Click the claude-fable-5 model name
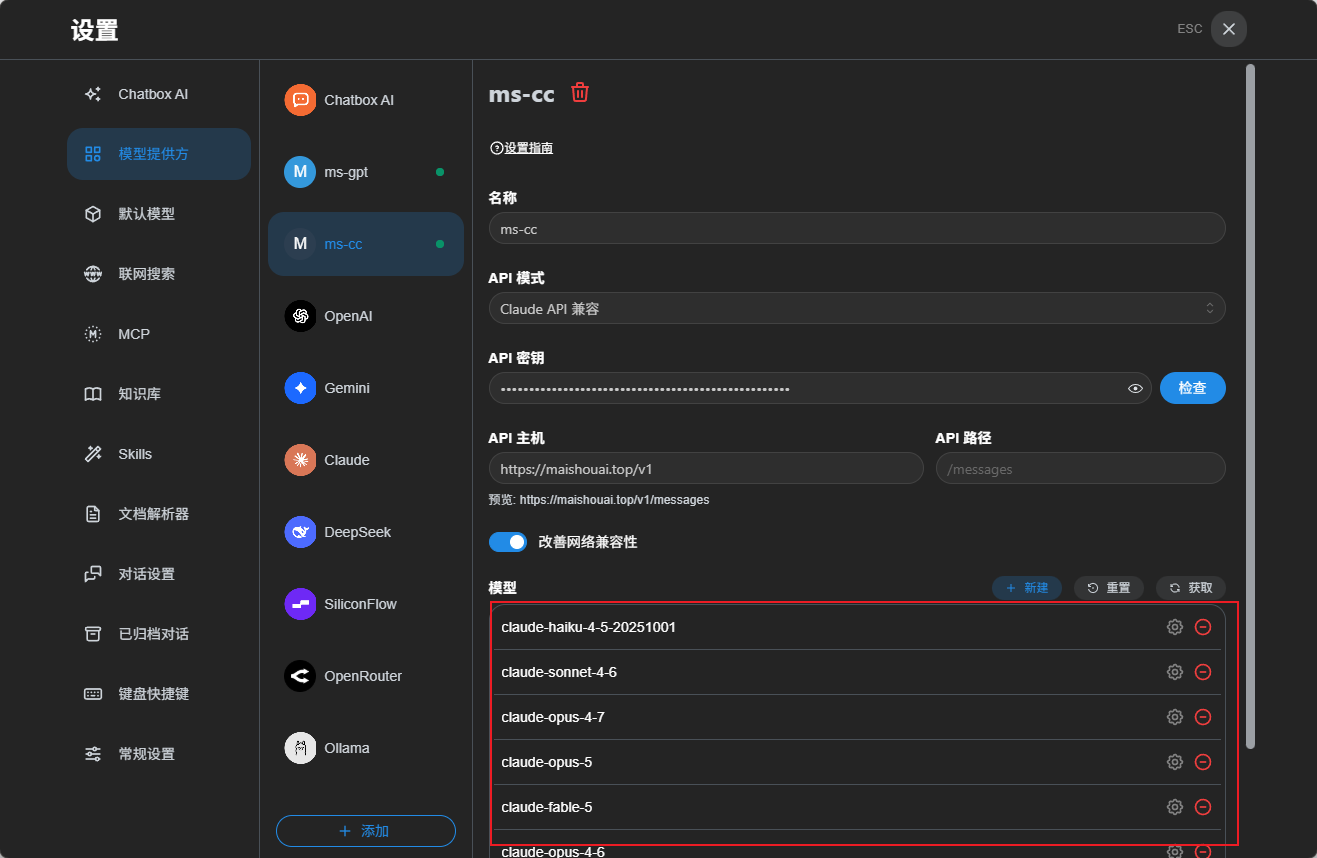The height and width of the screenshot is (858, 1317). pyautogui.click(x=547, y=807)
